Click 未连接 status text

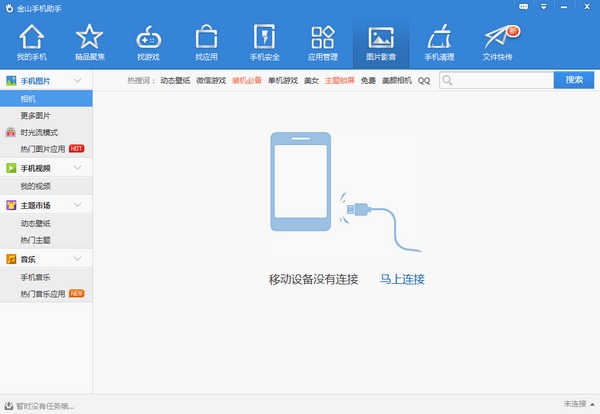(575, 404)
